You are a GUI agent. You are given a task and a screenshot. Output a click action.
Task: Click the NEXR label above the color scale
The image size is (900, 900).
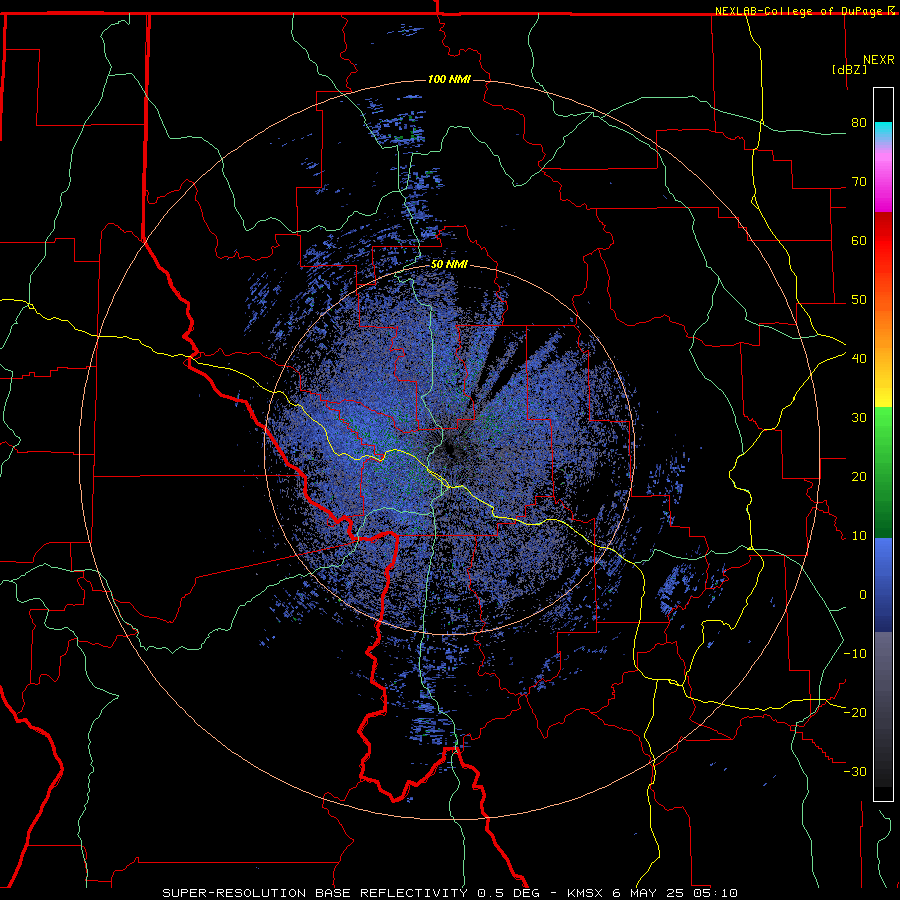(x=878, y=60)
